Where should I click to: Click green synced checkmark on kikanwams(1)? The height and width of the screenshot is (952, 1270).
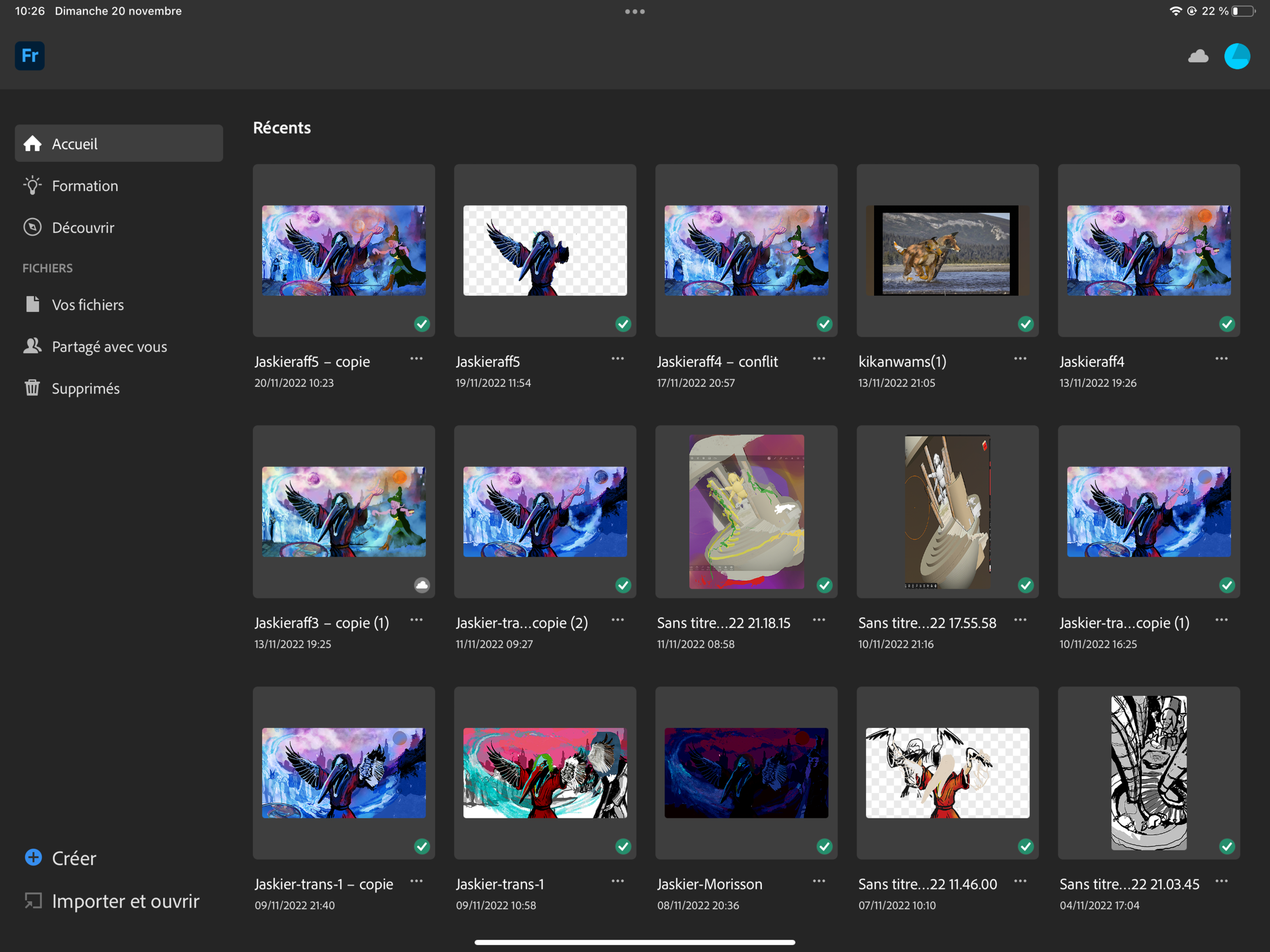[x=1026, y=324]
